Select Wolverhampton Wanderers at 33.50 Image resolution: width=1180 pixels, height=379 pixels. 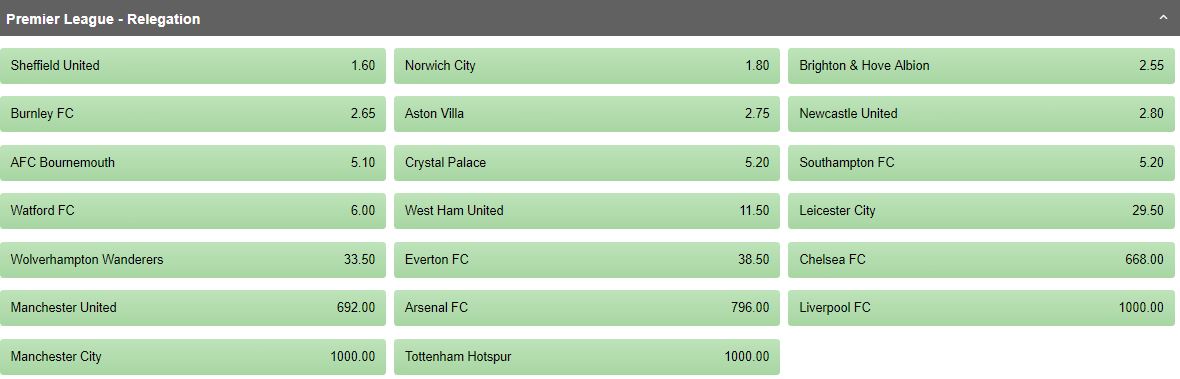coord(193,260)
